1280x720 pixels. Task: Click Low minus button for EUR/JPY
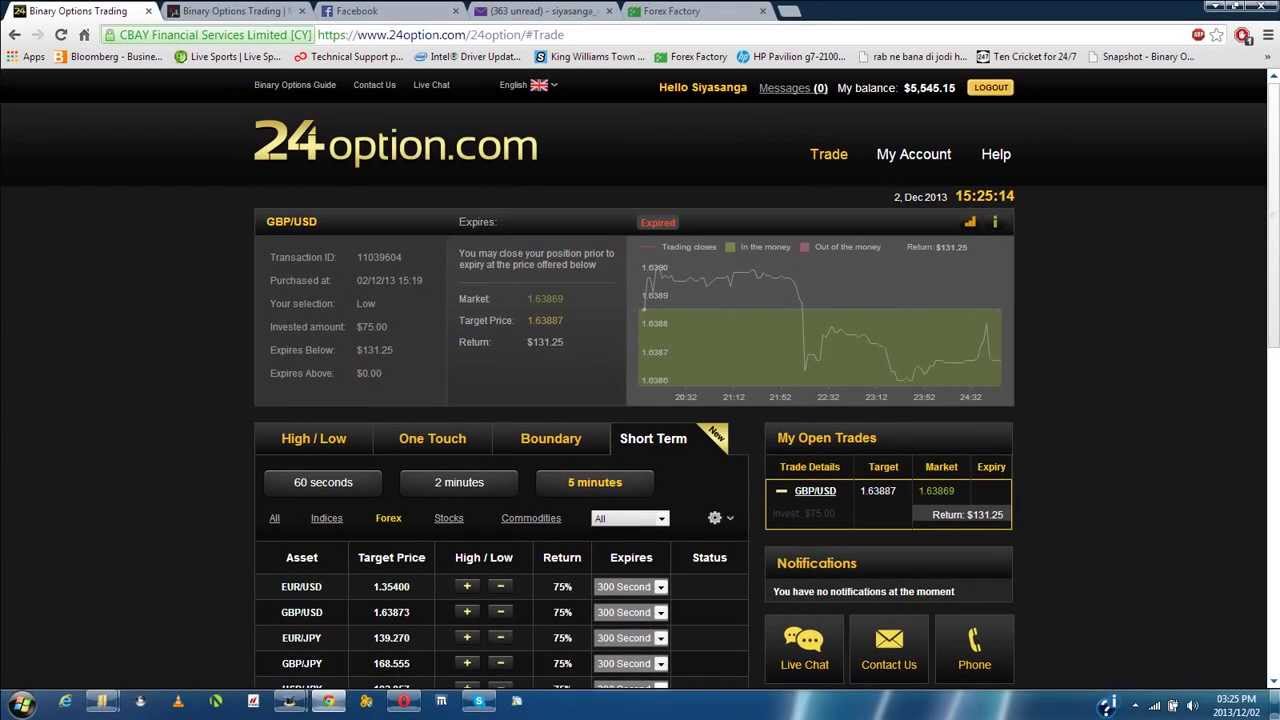coord(500,637)
